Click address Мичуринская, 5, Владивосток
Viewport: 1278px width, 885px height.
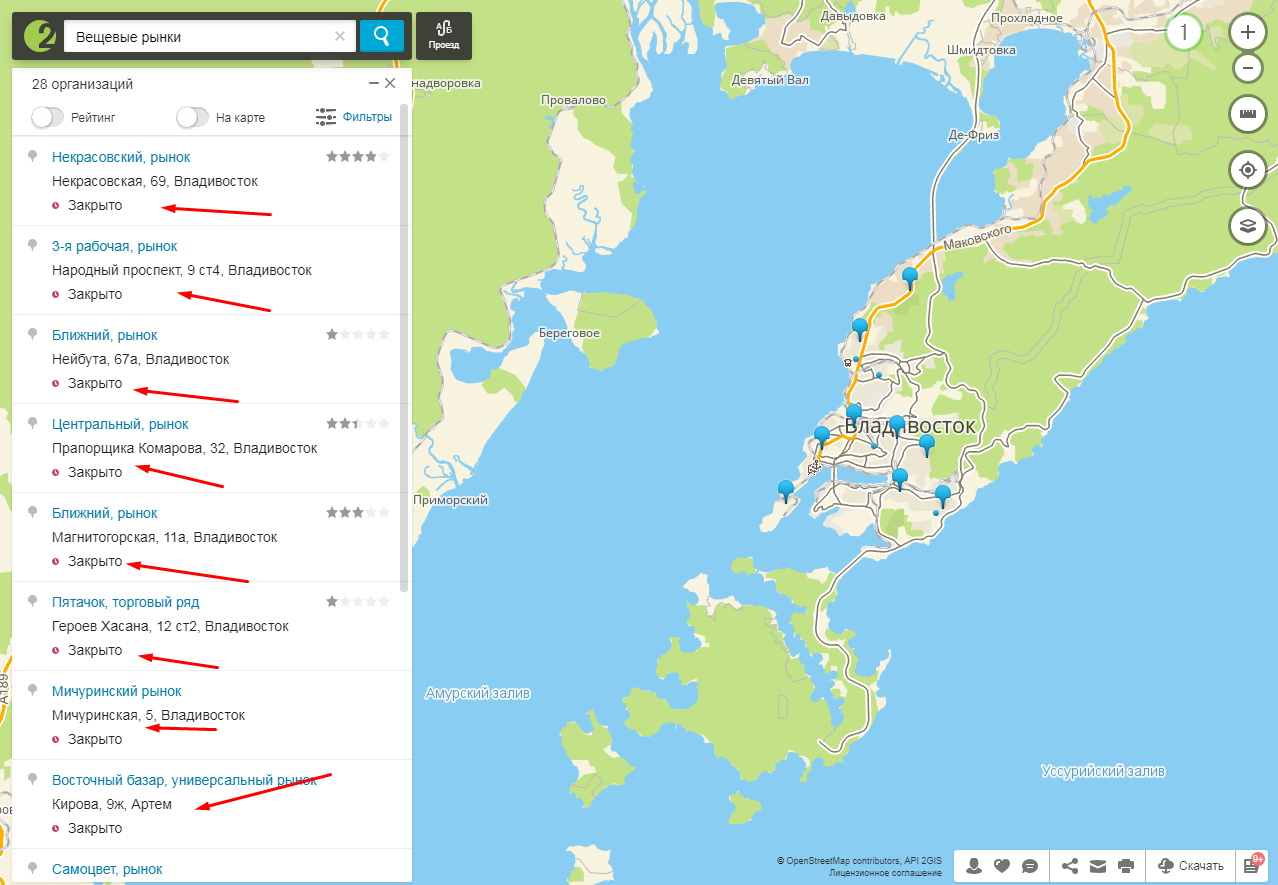[x=148, y=715]
